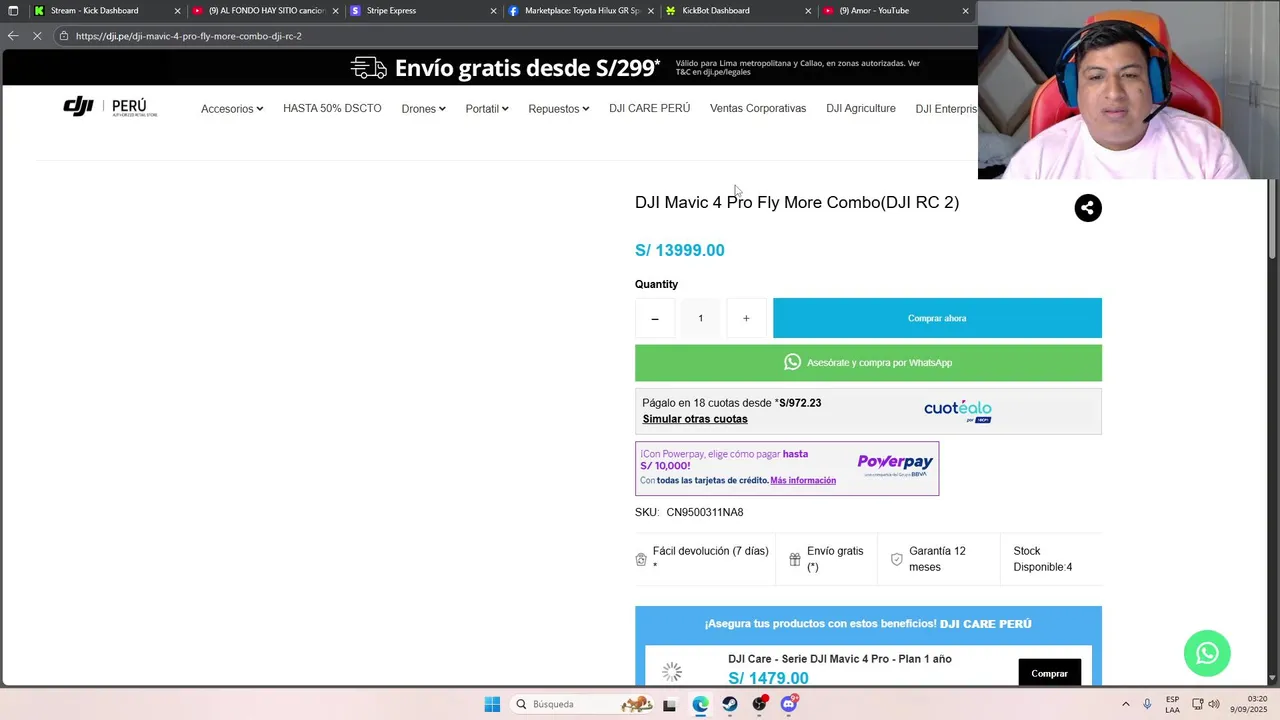Open DJI CARE PERÚ menu item

[649, 108]
